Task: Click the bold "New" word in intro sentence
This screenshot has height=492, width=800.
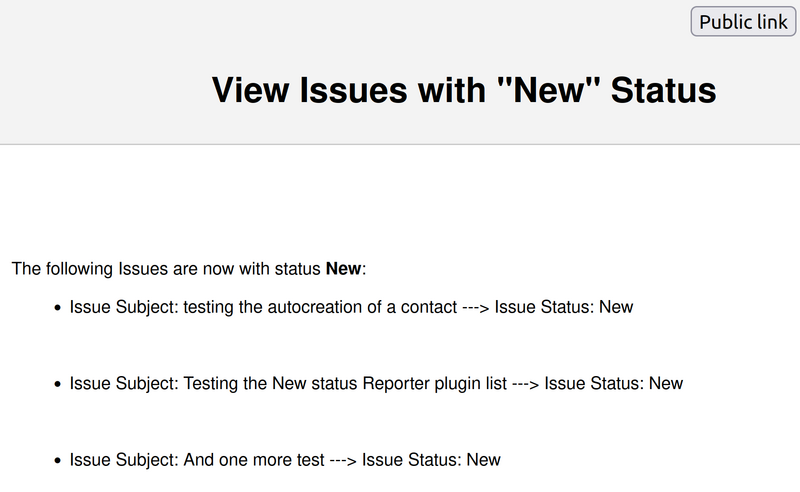Action: click(344, 269)
